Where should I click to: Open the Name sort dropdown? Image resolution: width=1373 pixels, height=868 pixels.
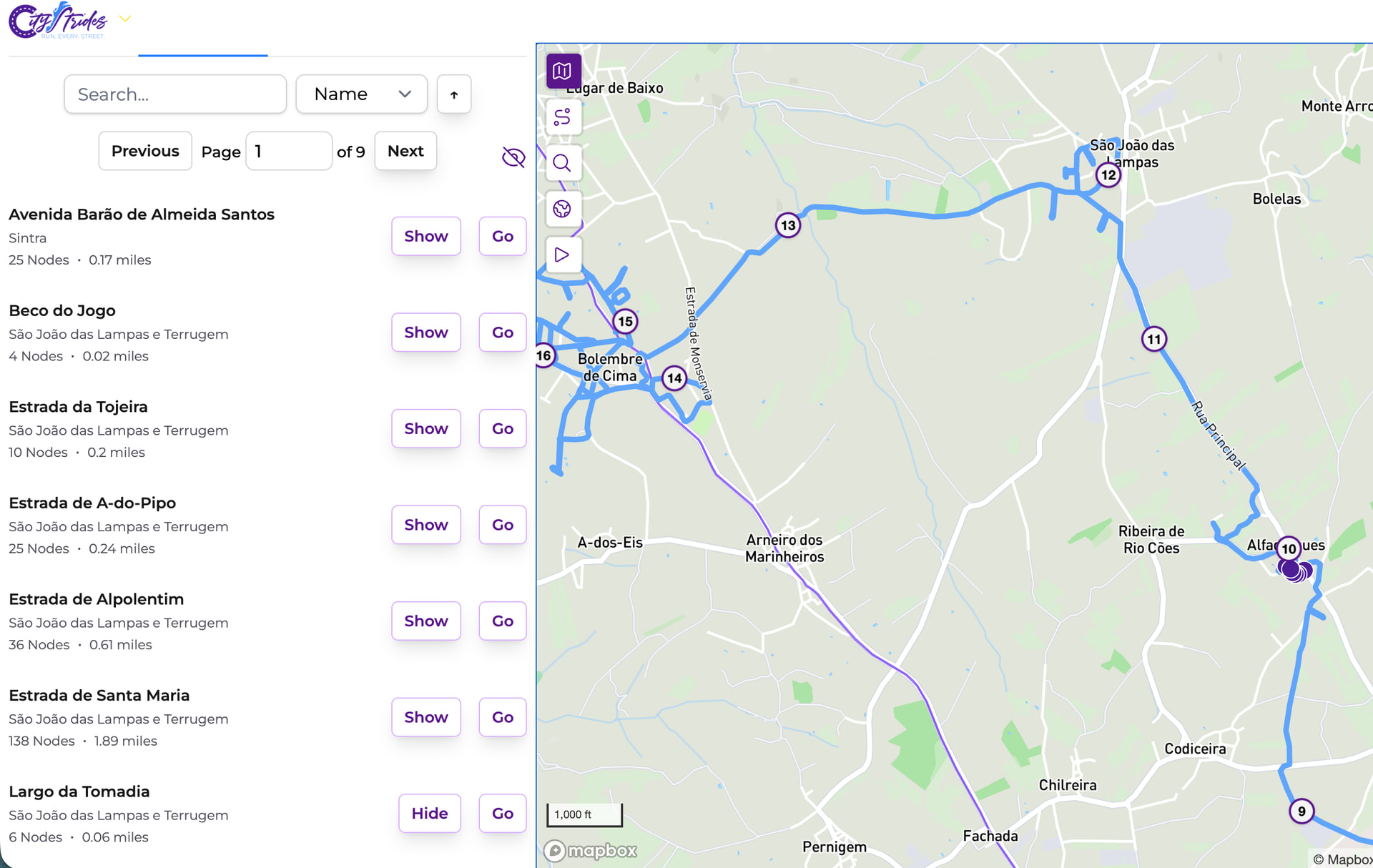361,94
